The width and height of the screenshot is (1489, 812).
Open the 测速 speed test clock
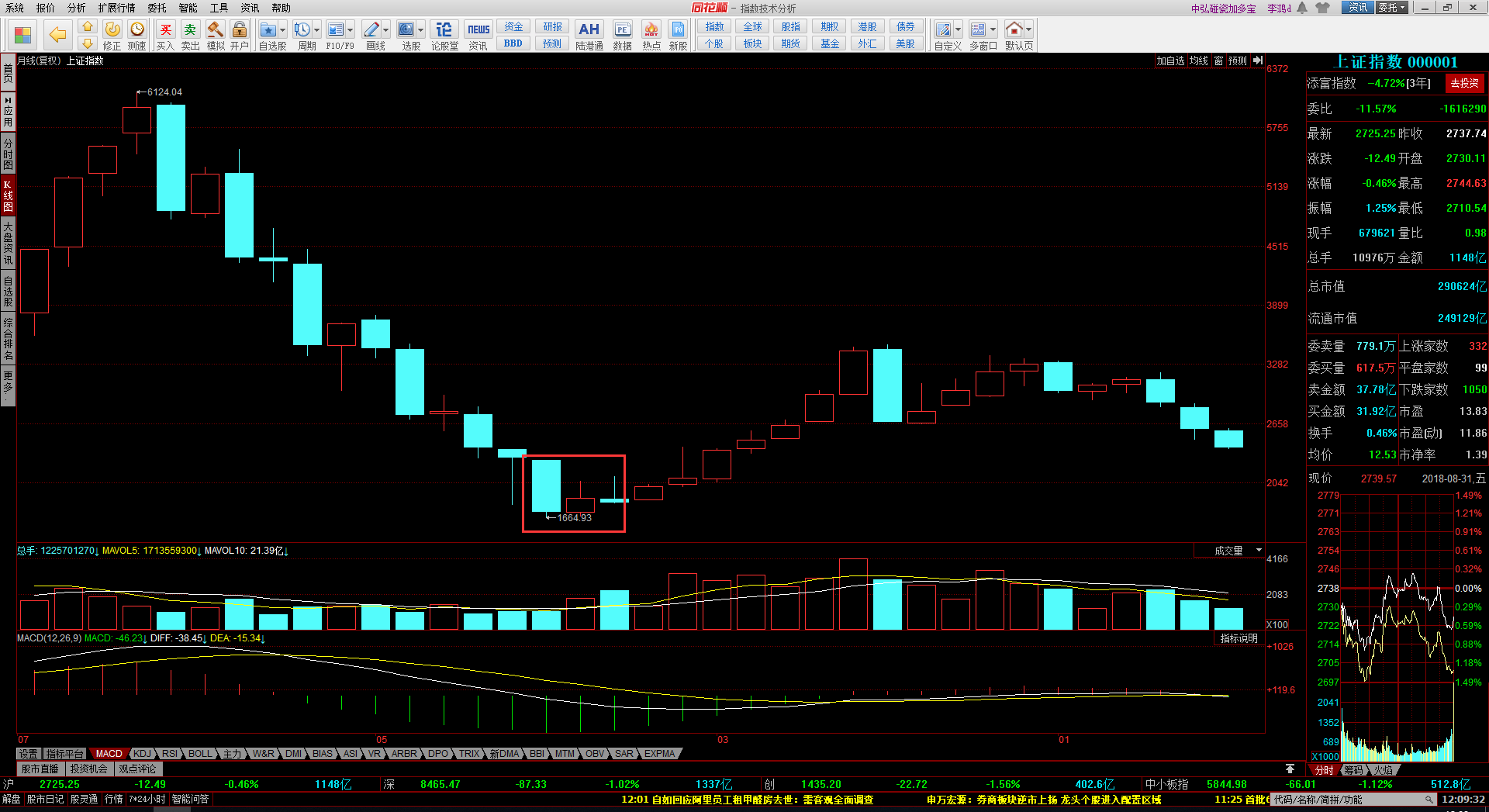pos(137,36)
